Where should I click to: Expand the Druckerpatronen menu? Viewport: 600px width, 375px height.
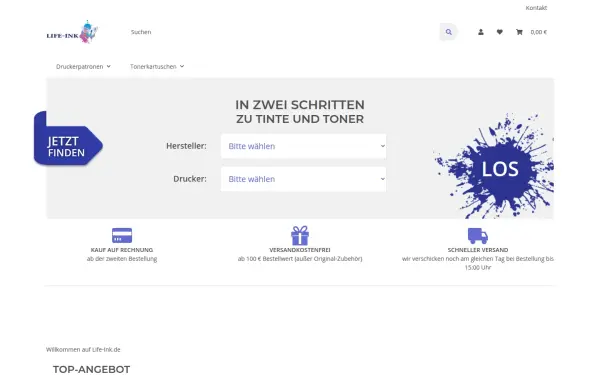pos(83,67)
